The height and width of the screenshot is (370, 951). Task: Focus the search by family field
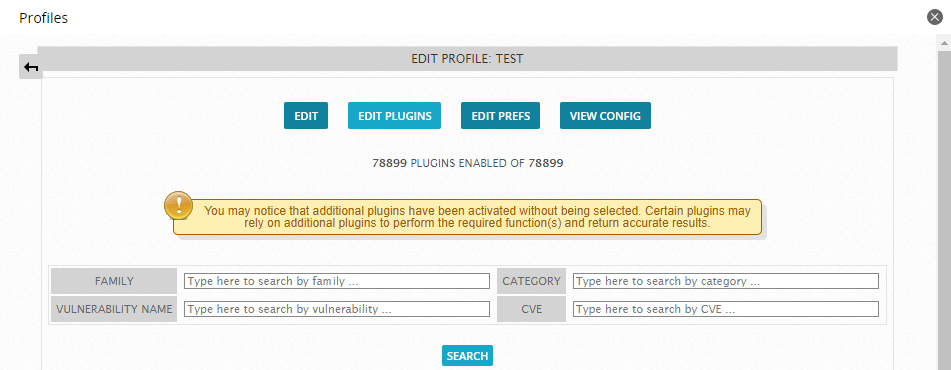337,281
